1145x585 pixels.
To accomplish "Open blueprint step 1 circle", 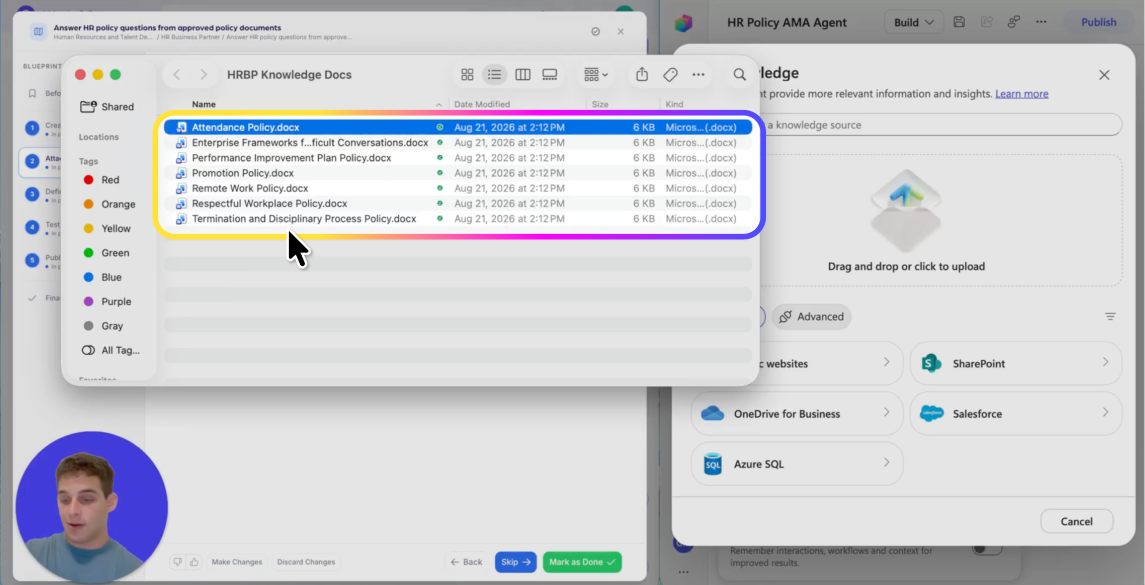I will [31, 129].
